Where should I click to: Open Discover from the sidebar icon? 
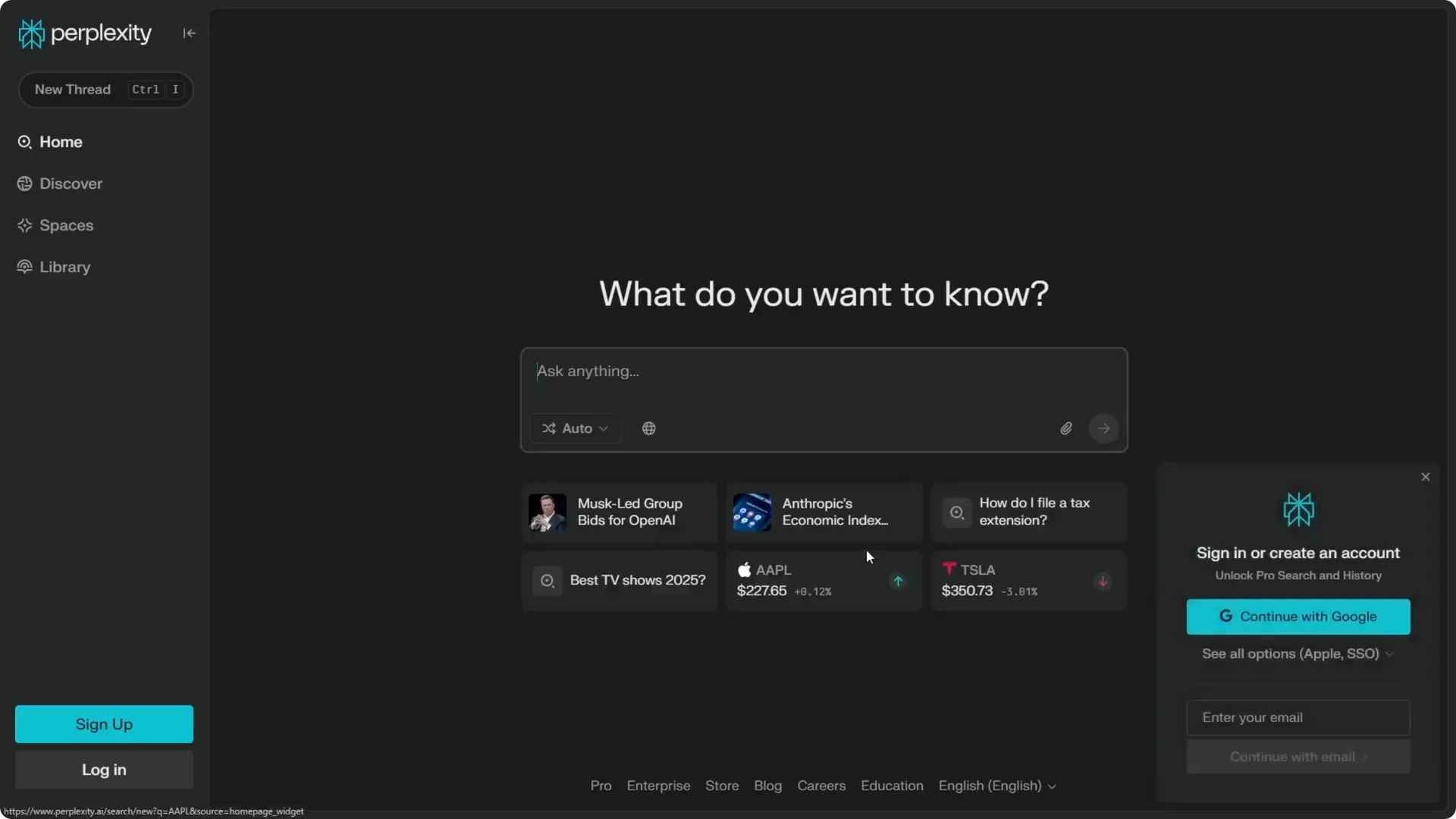coord(24,184)
